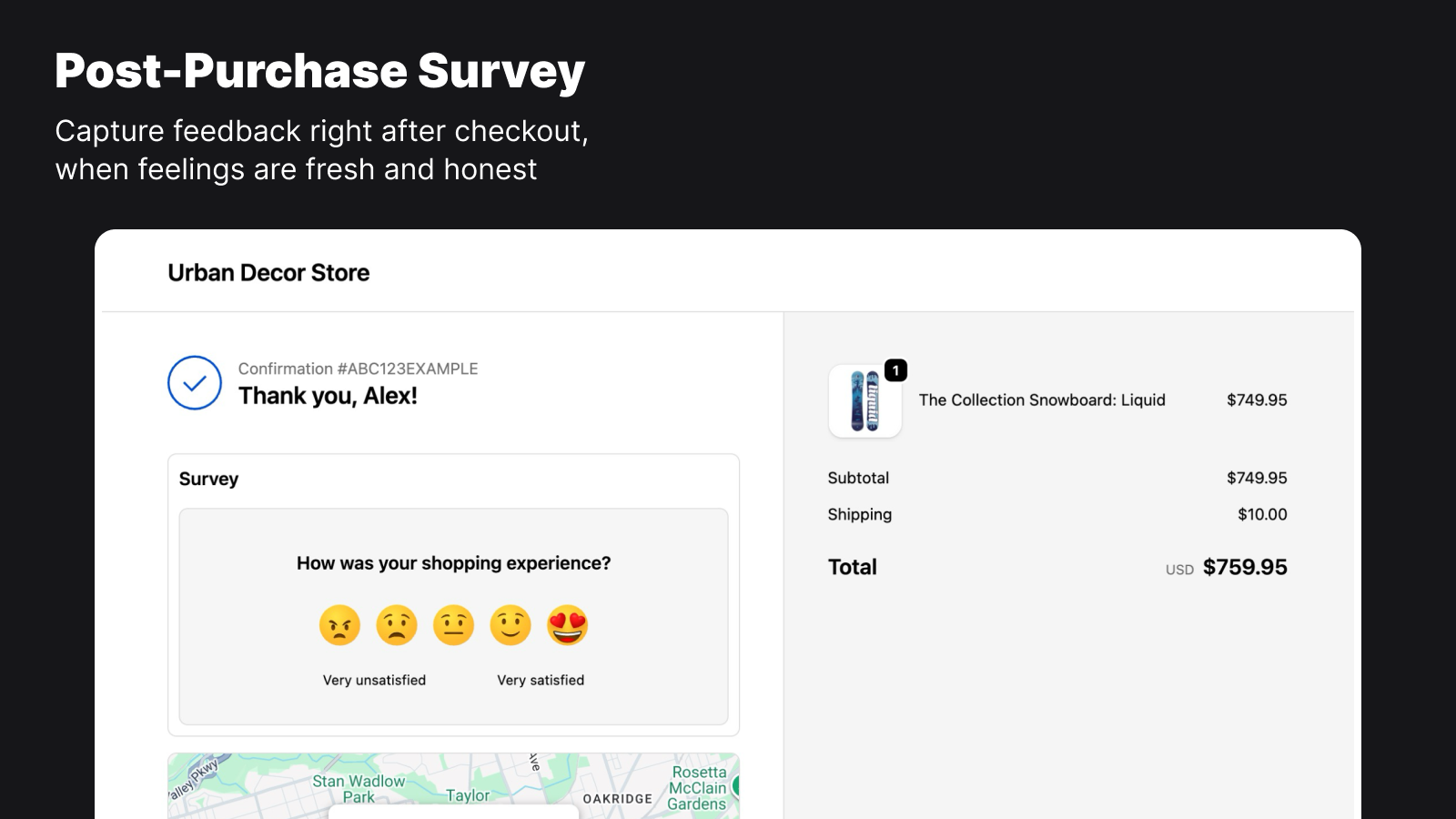The height and width of the screenshot is (819, 1456).
Task: Select the heart-eyes emoji rating
Action: click(568, 625)
